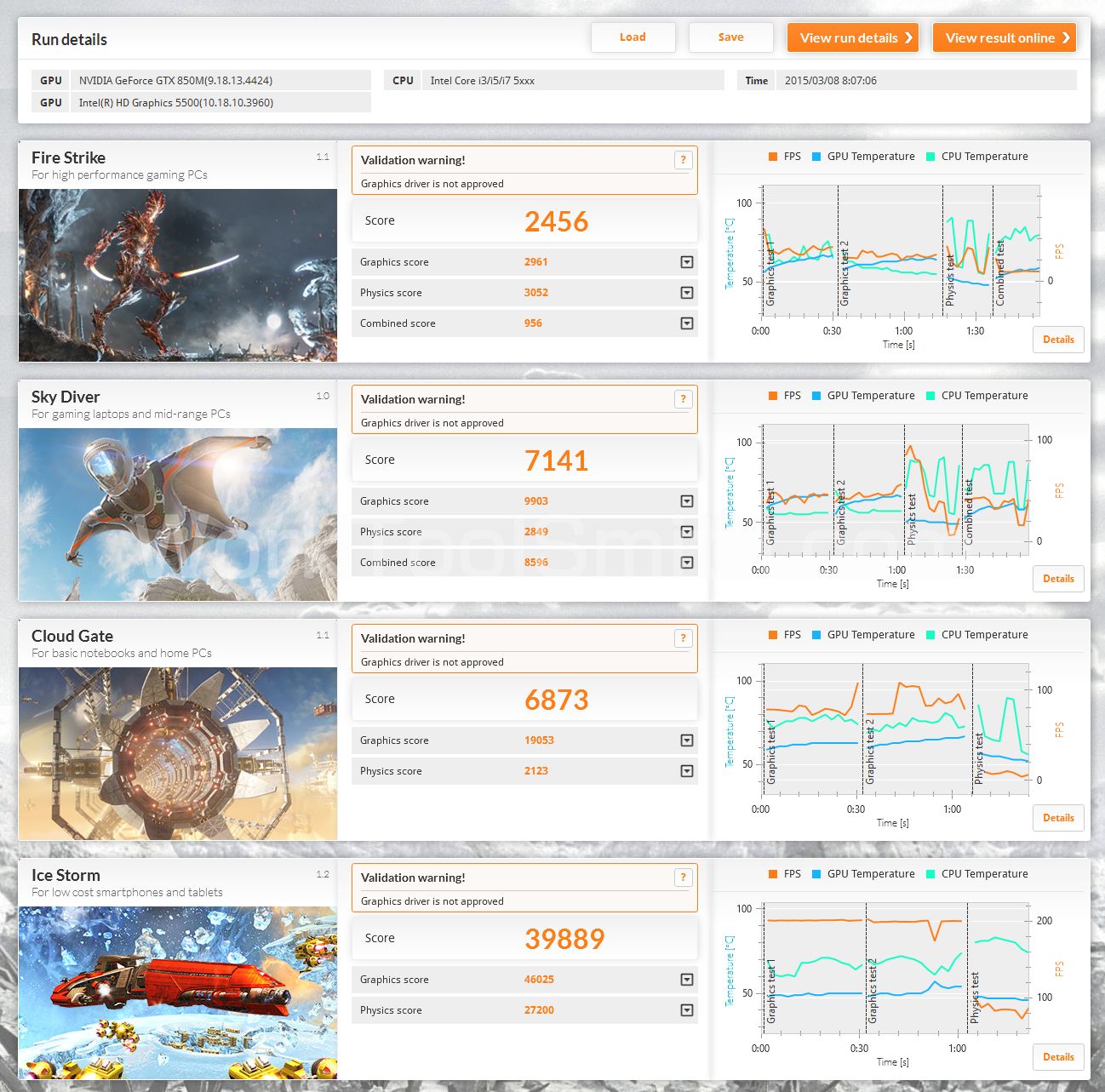Screen dimensions: 1105x1092
Task: Open Details for Fire Strike chart
Action: click(x=1058, y=340)
